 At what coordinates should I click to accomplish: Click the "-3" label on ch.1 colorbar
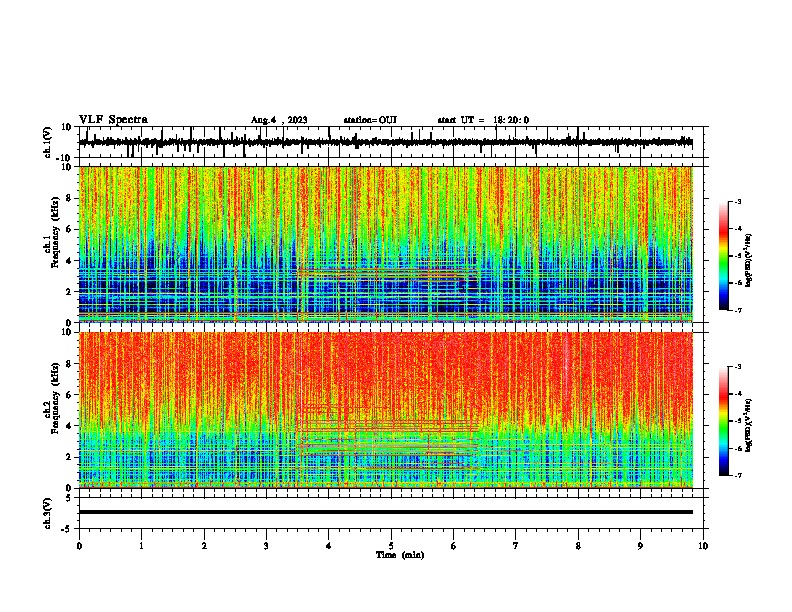click(x=737, y=202)
